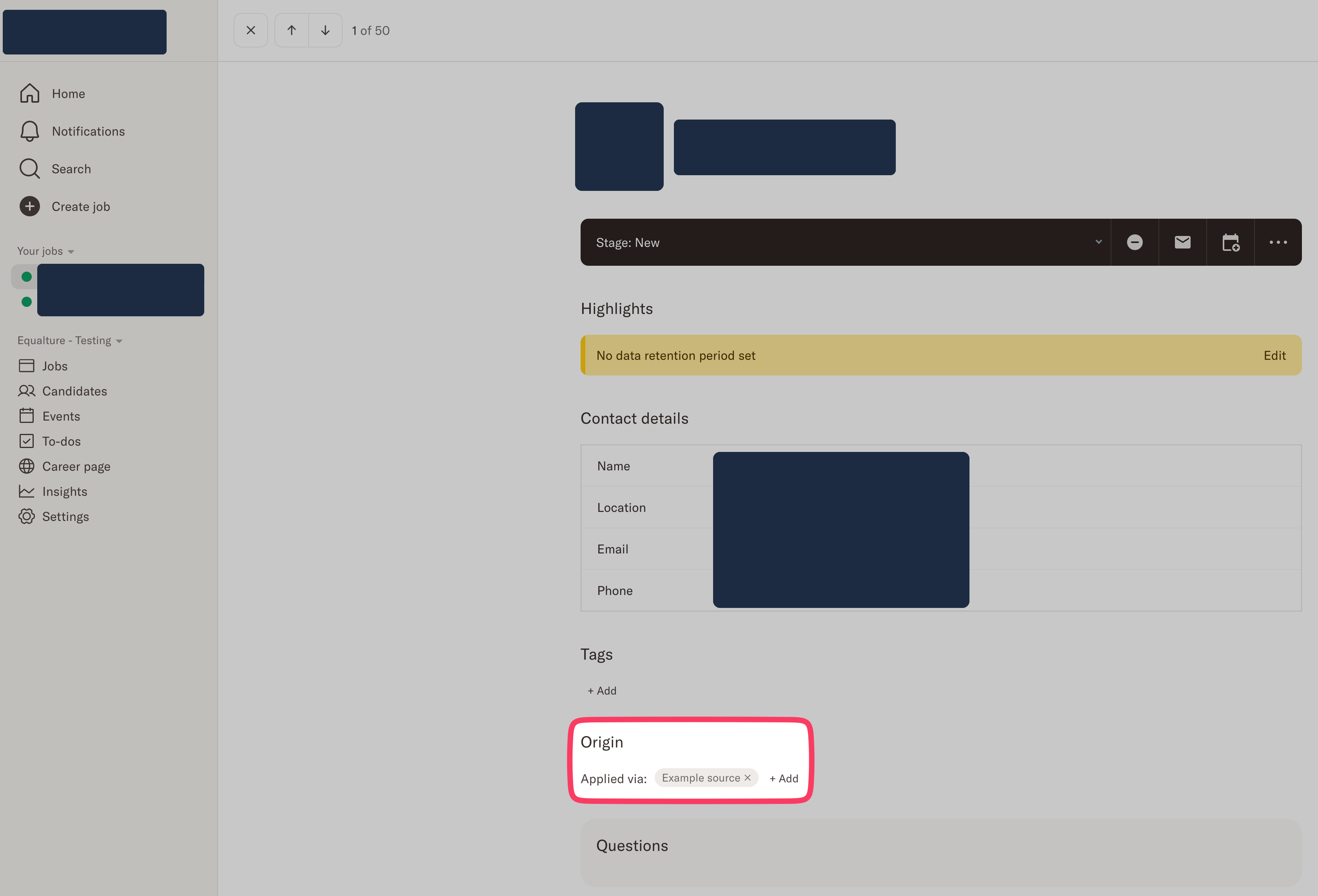Open Settings from the sidebar
The image size is (1318, 896).
pos(65,517)
